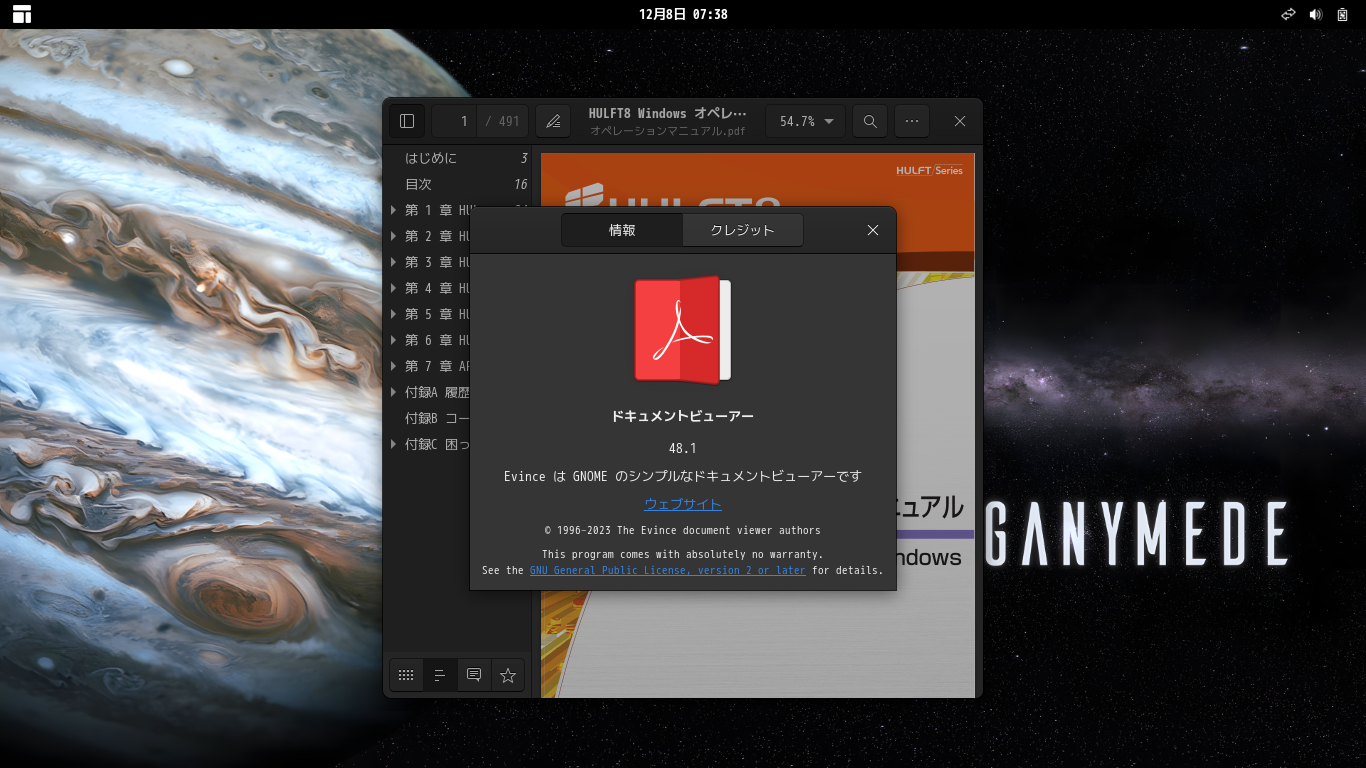Switch to the クレジット tab

click(742, 230)
